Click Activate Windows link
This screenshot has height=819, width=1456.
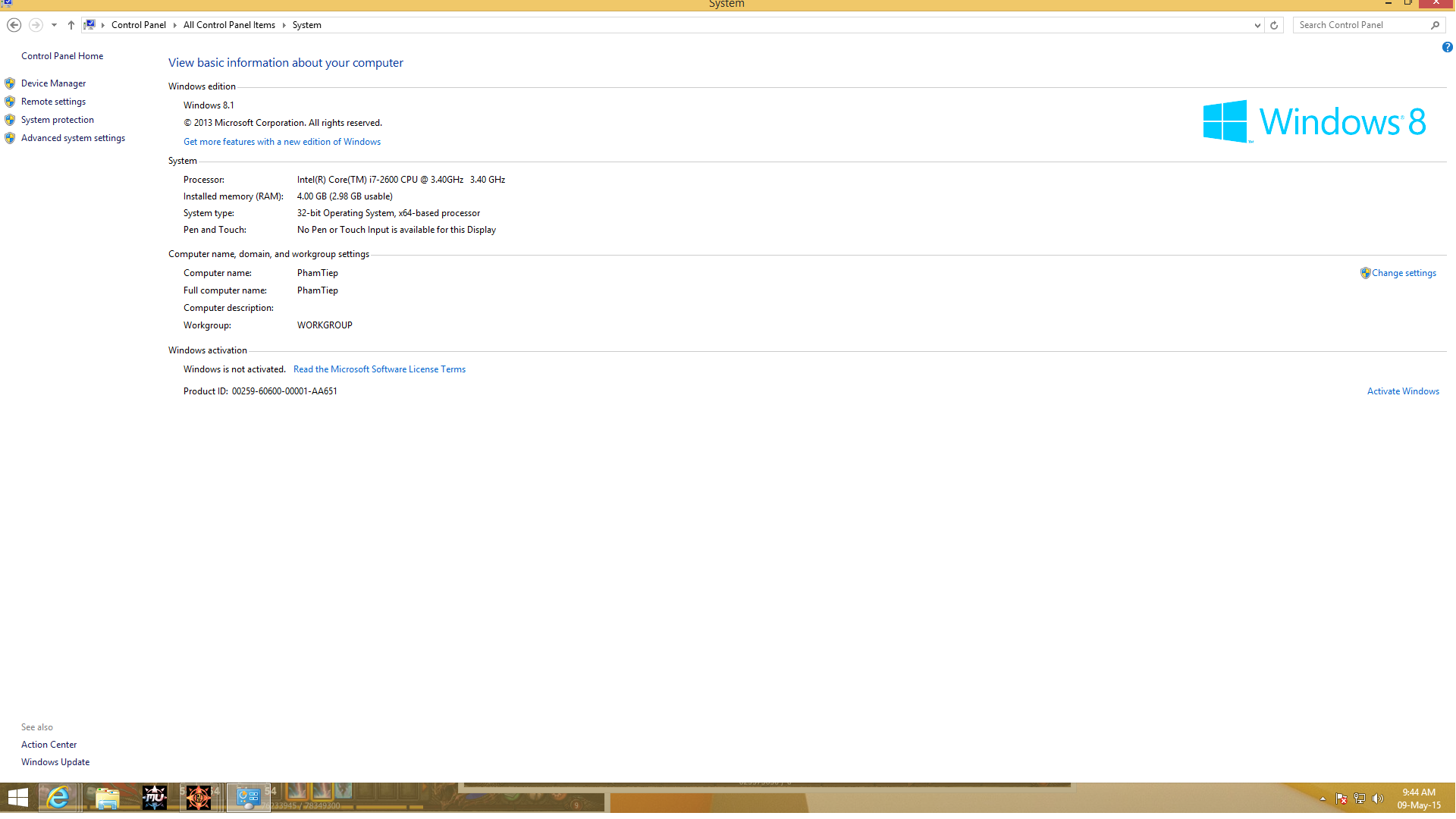click(x=1403, y=391)
